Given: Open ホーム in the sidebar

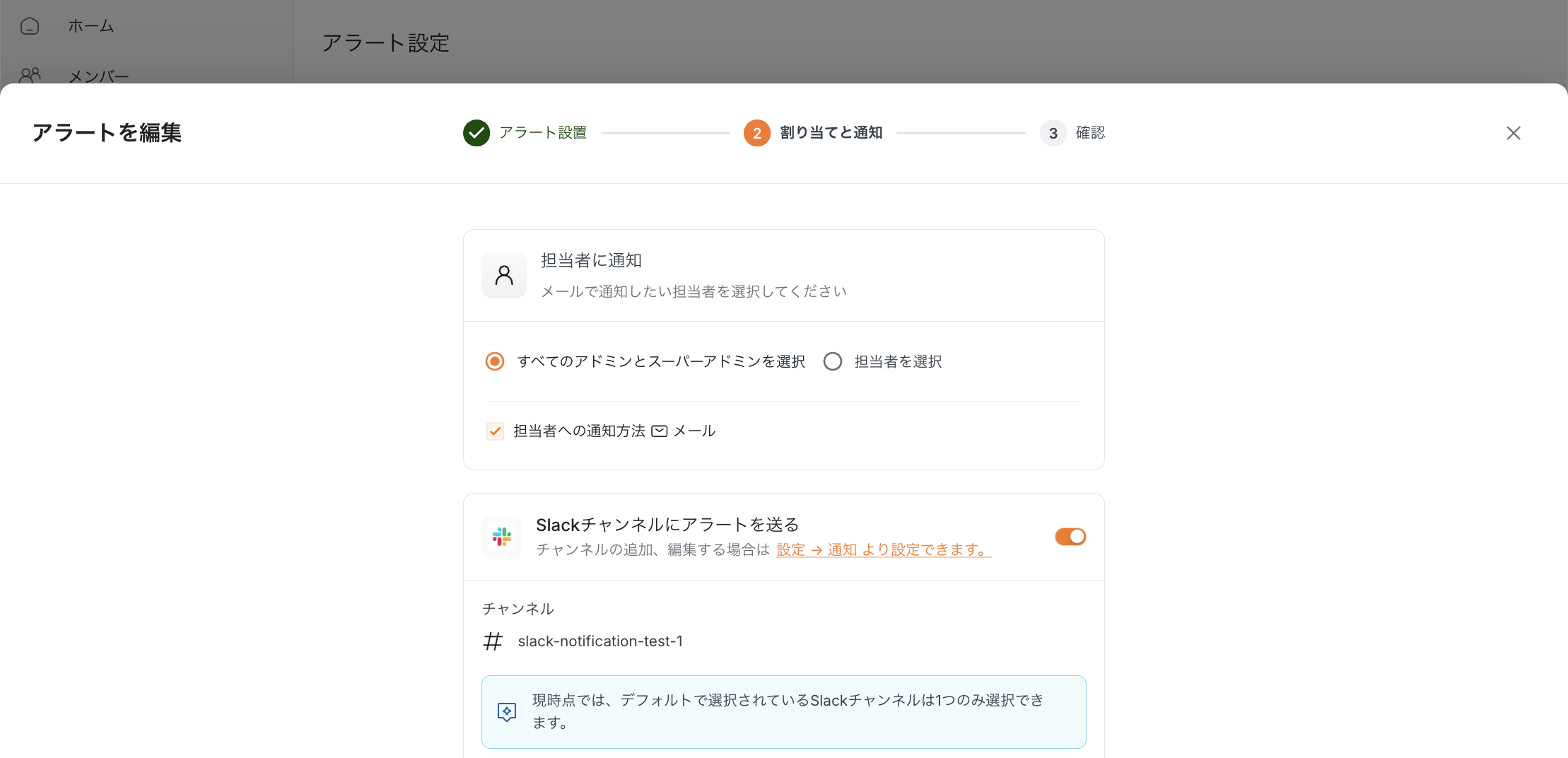Looking at the screenshot, I should pyautogui.click(x=90, y=26).
